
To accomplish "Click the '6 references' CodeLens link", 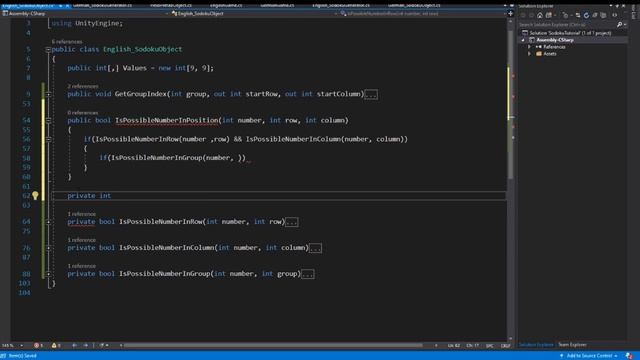I will (x=67, y=42).
